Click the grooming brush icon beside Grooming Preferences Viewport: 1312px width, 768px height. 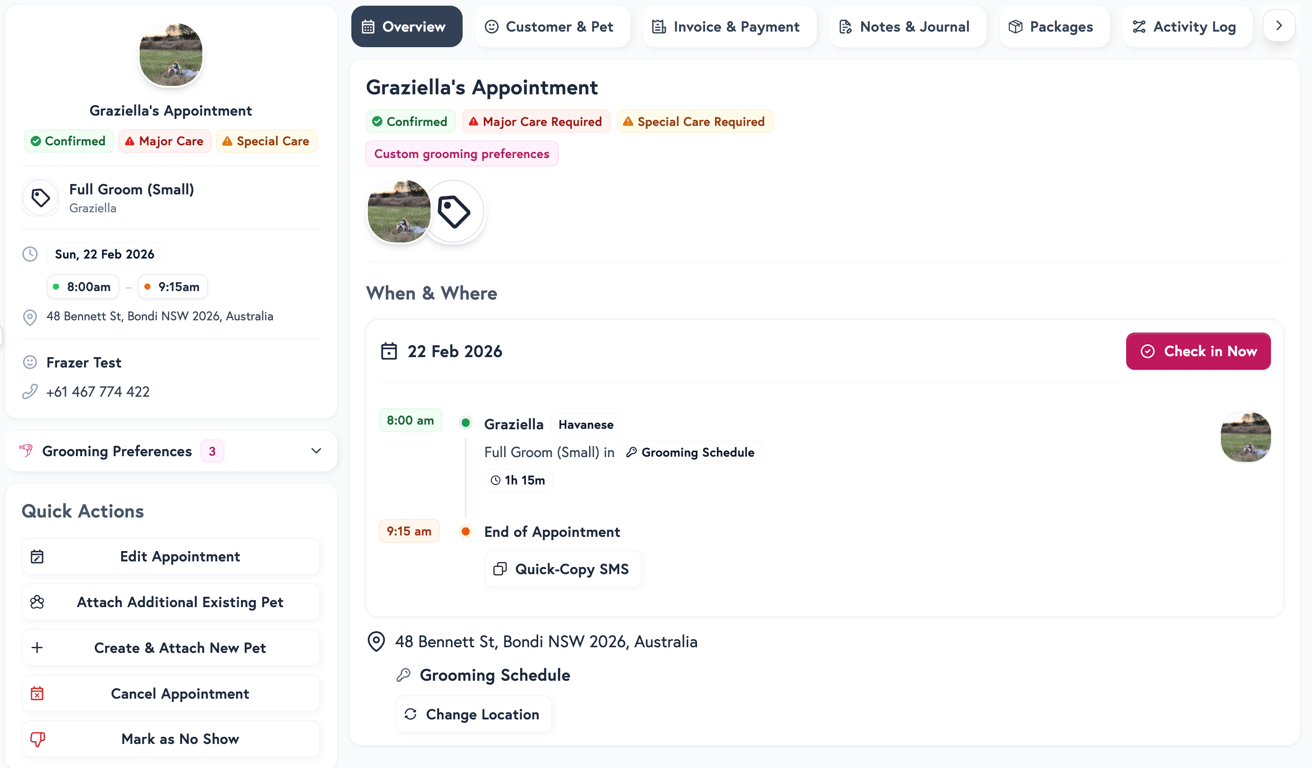(x=25, y=451)
